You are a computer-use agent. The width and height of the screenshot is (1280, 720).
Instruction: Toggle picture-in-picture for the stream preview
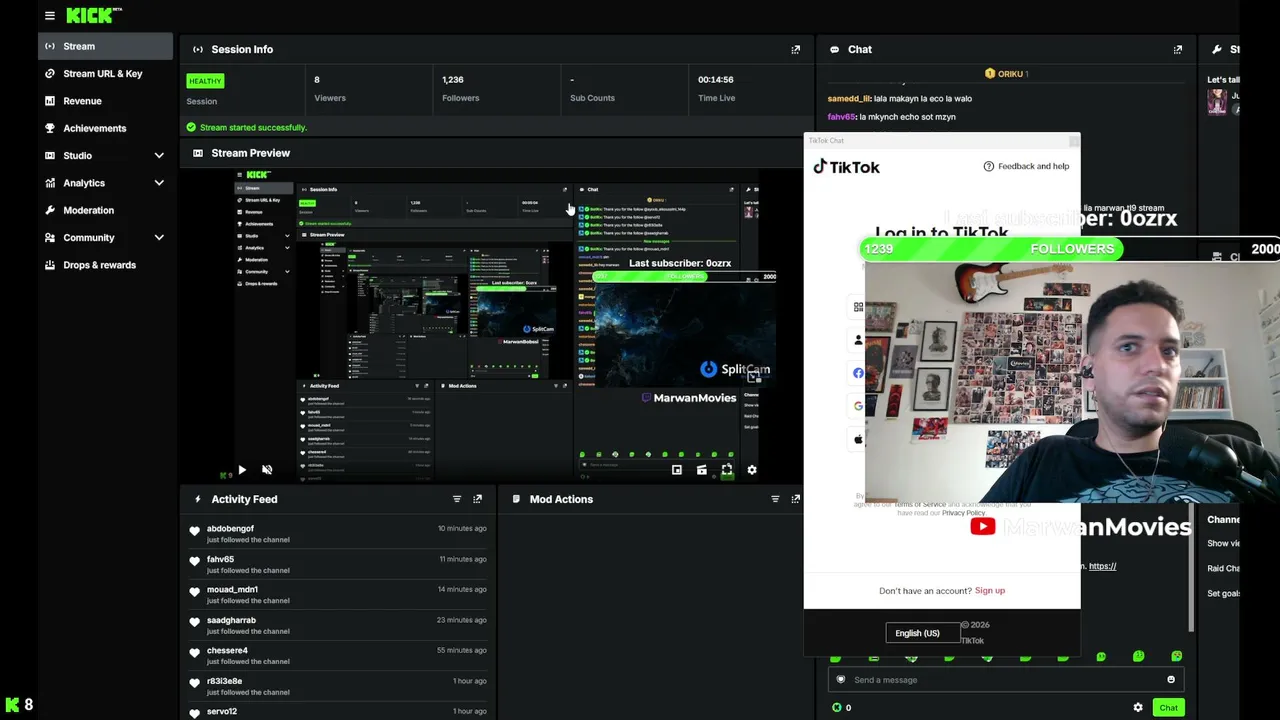click(x=677, y=470)
